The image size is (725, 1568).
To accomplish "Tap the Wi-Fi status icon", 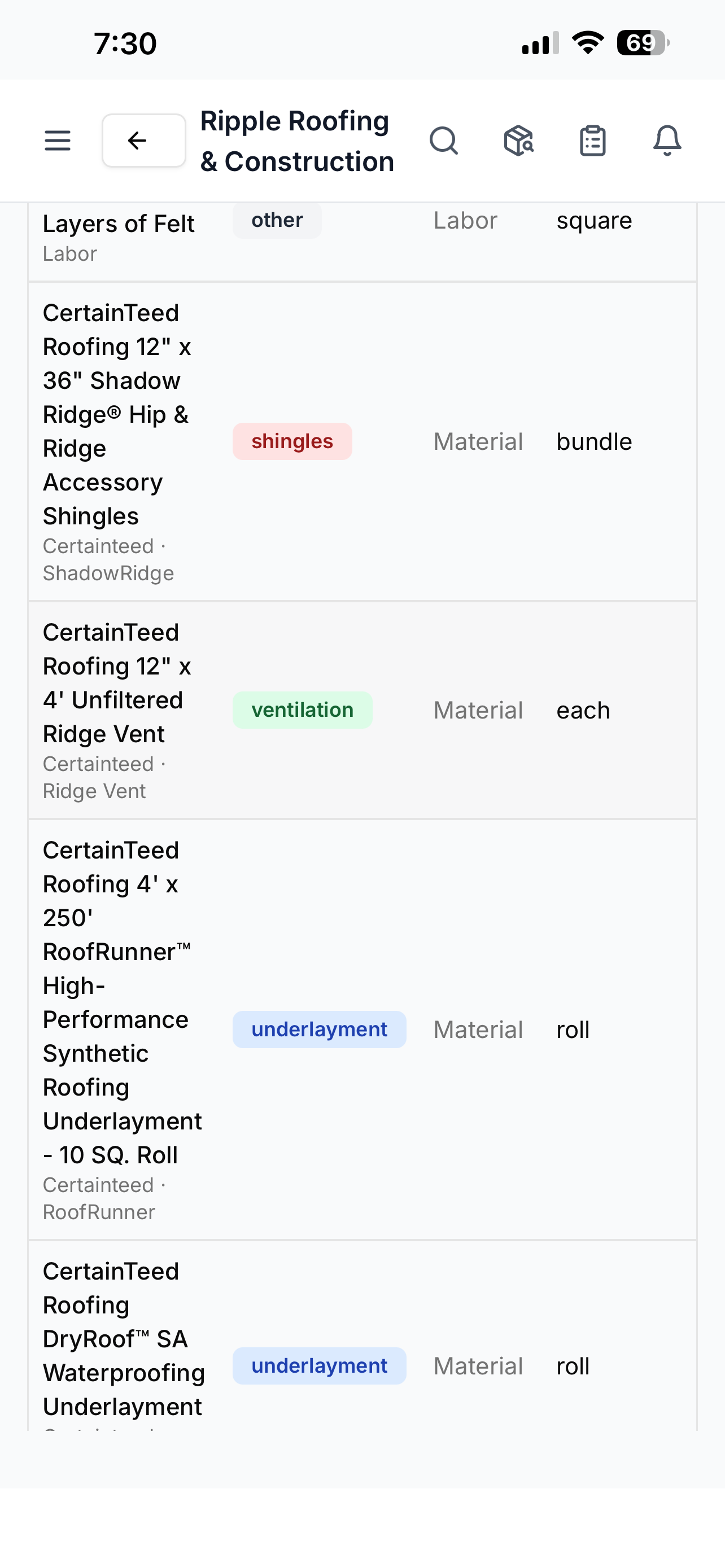I will point(587,42).
